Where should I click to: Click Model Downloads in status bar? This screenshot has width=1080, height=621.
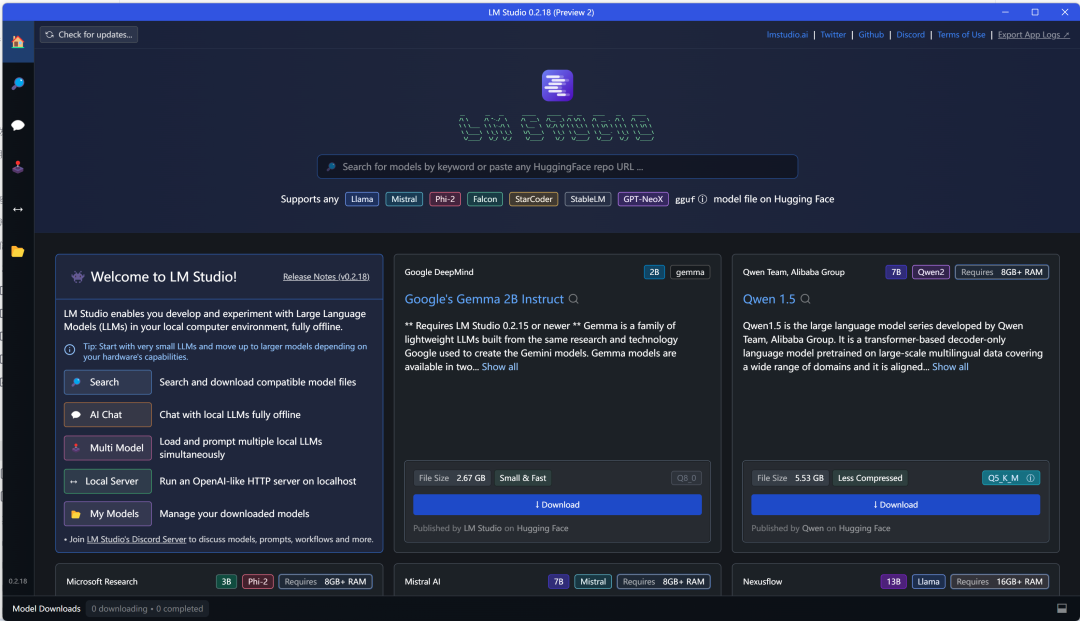coord(46,609)
